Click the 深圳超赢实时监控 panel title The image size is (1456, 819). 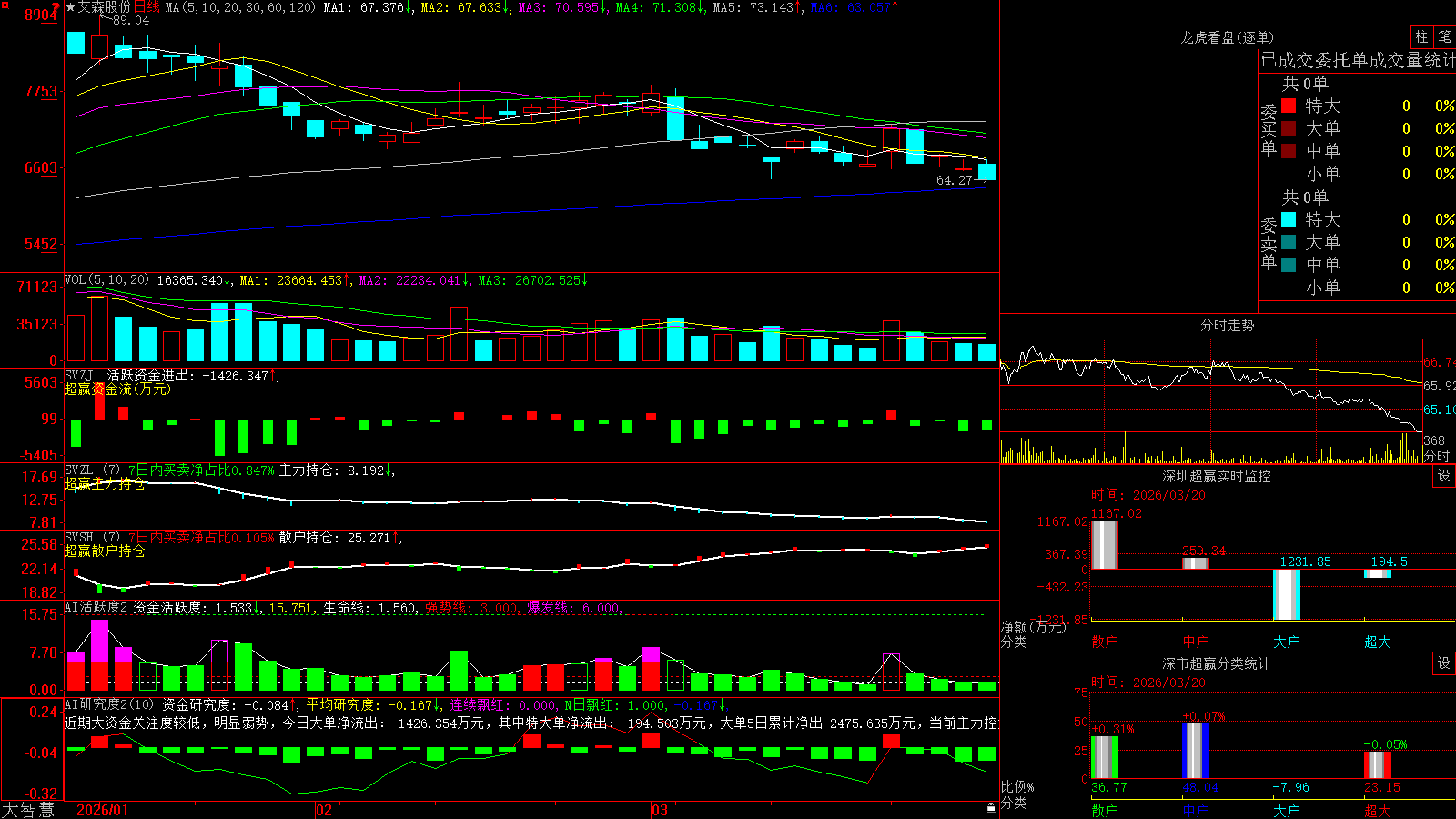click(1217, 476)
